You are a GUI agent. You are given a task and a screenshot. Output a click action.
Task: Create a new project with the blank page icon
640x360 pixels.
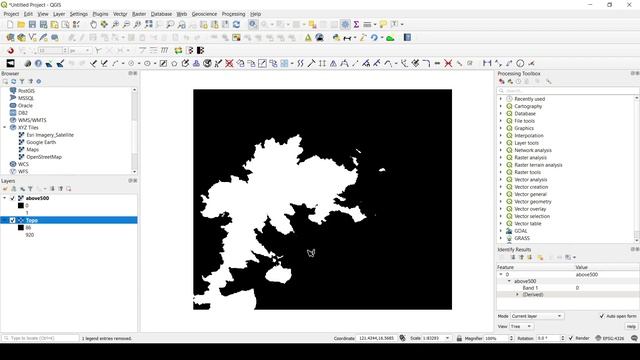pyautogui.click(x=10, y=24)
